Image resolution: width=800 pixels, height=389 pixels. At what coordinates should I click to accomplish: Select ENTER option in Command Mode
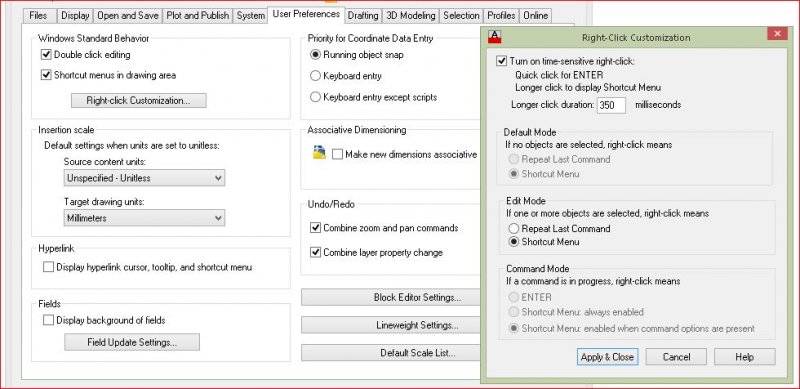click(x=514, y=297)
